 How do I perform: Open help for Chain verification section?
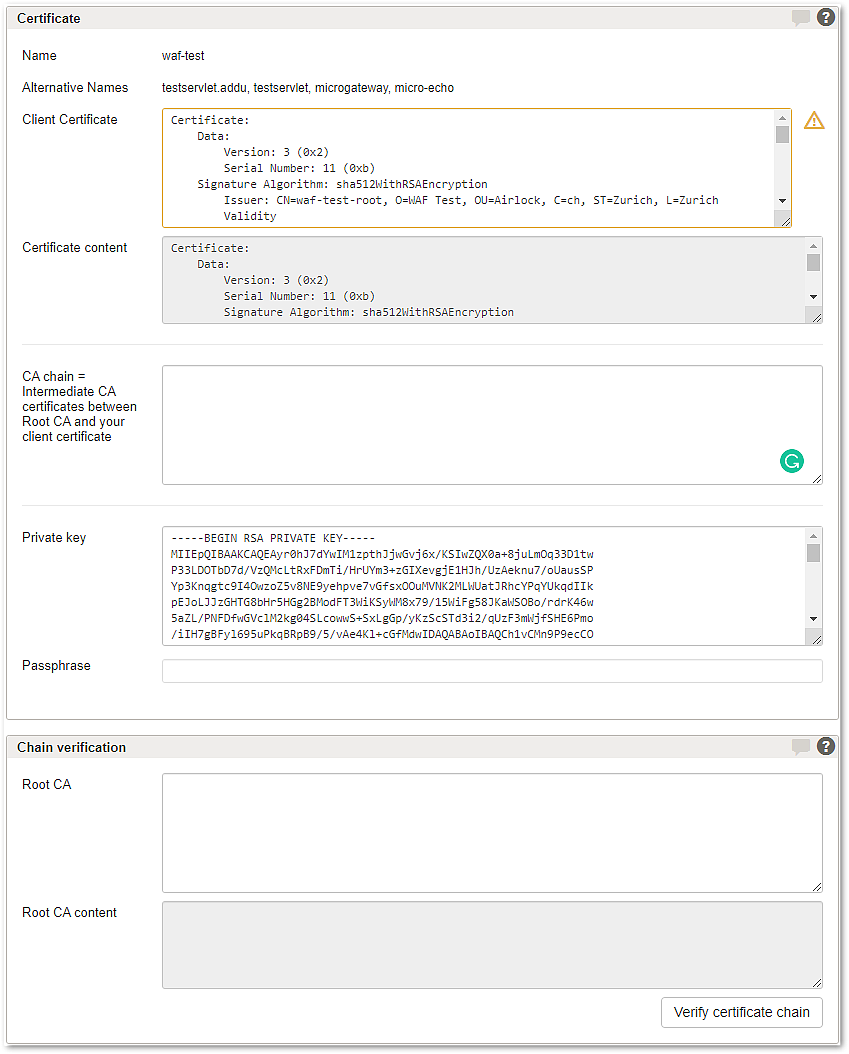(825, 746)
